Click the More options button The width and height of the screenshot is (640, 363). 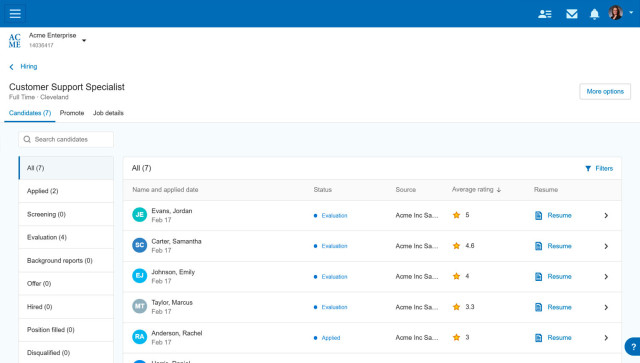(605, 91)
